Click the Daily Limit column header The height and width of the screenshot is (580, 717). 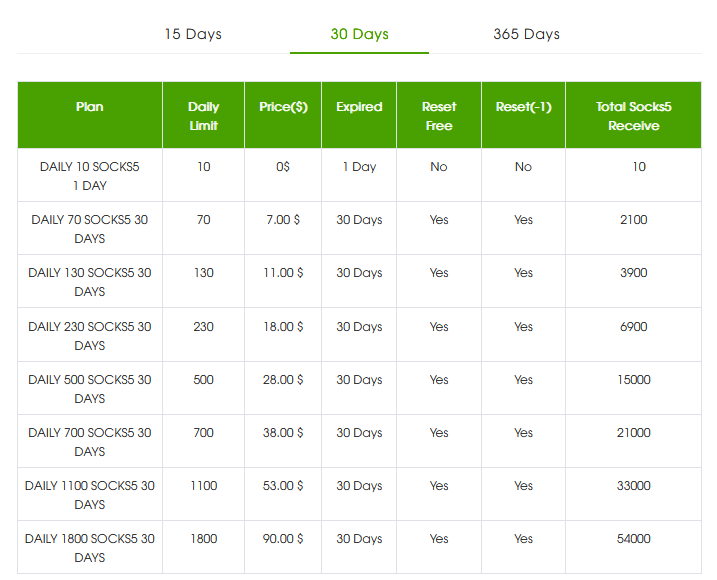point(203,116)
